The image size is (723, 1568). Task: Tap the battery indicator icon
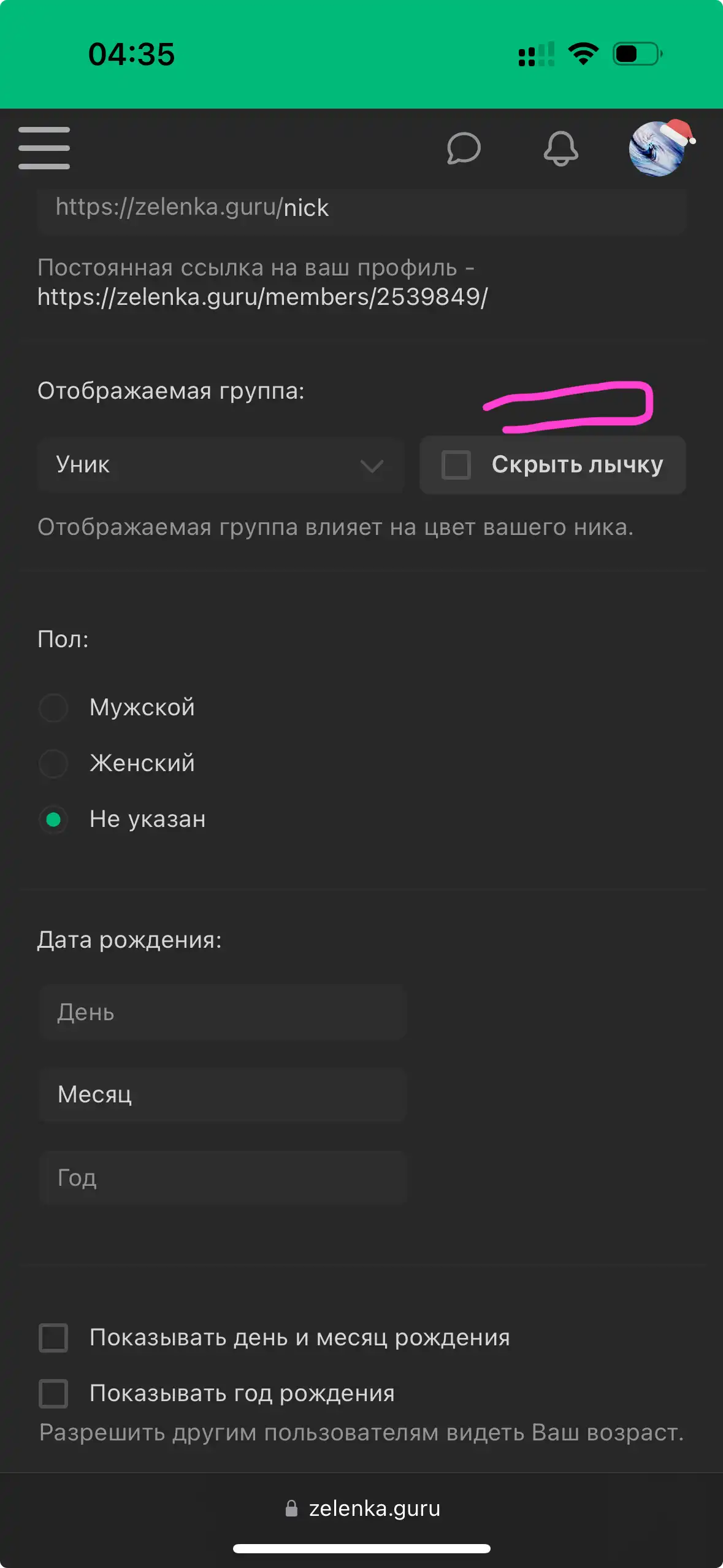coord(638,54)
